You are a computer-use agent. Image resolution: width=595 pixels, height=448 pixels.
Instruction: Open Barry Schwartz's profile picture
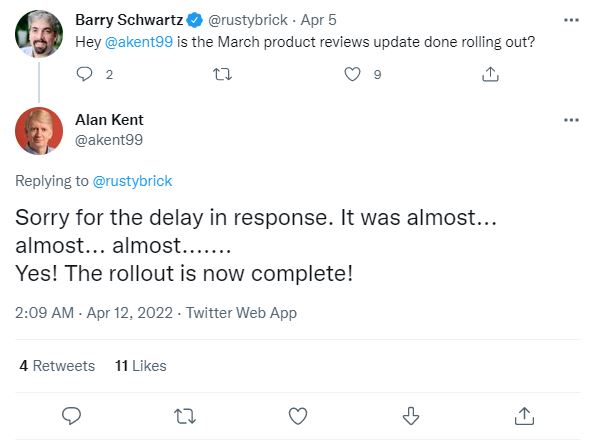coord(39,34)
